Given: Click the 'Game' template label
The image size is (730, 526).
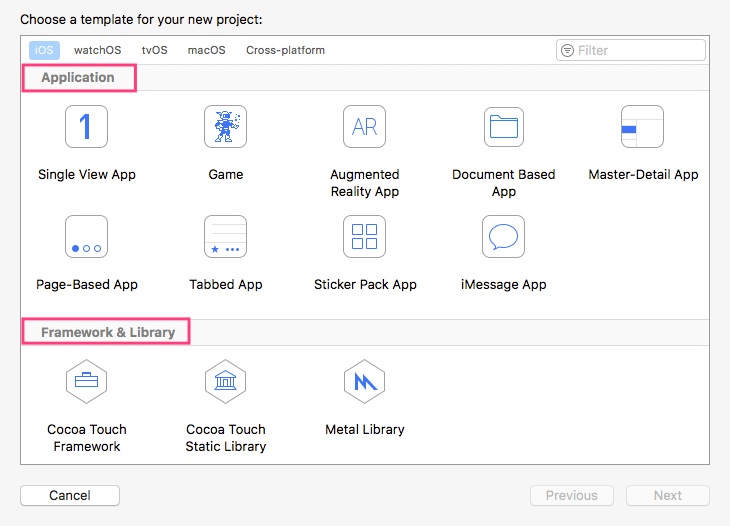Looking at the screenshot, I should (x=226, y=175).
